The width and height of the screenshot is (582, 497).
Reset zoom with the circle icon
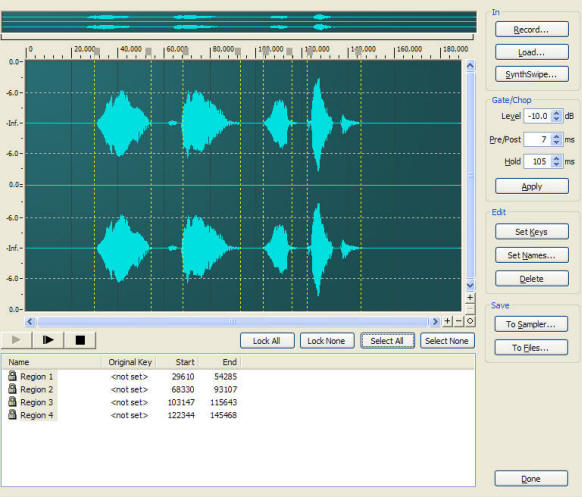pos(470,321)
